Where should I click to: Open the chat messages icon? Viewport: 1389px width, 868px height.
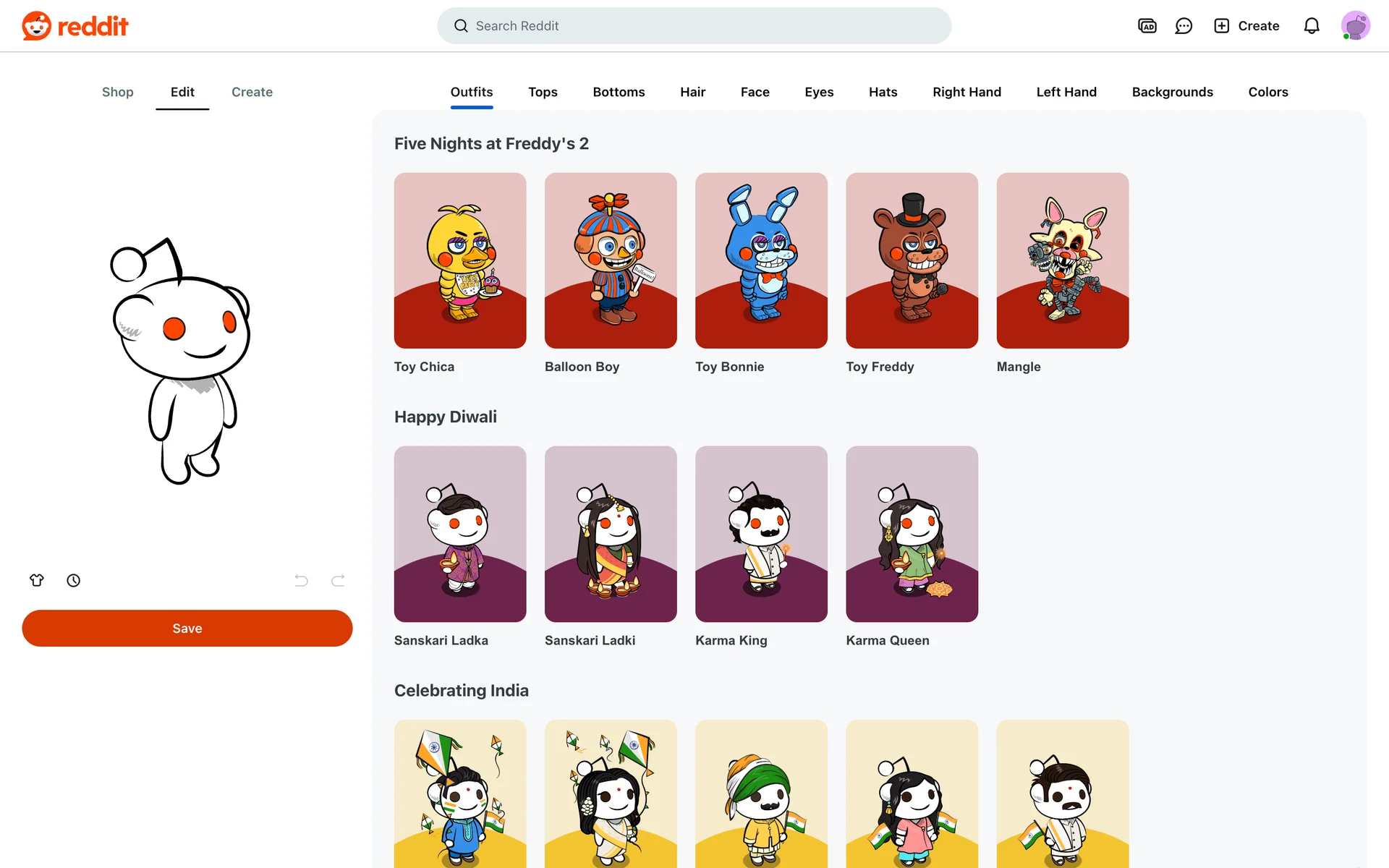[x=1184, y=26]
